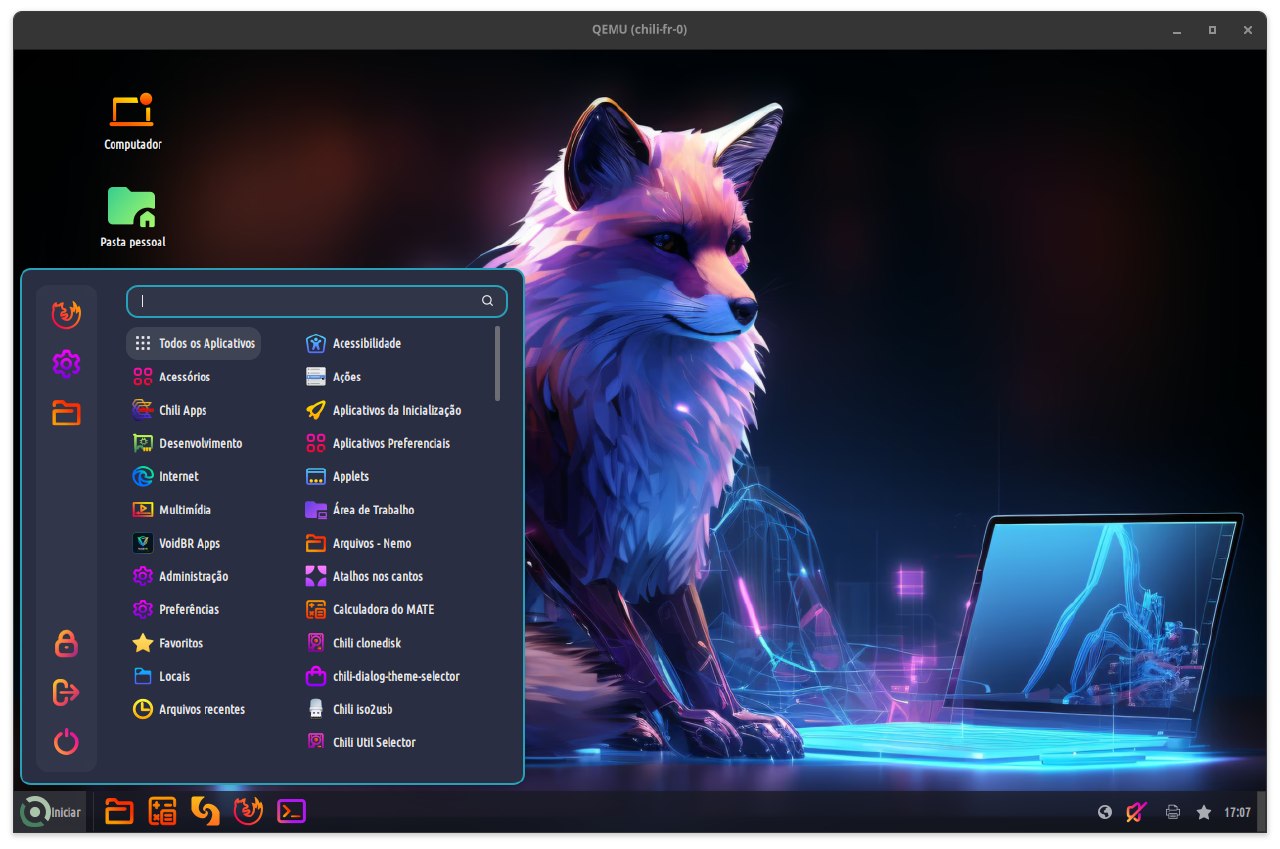The height and width of the screenshot is (849, 1280).
Task: Select the Preferências category
Action: pyautogui.click(x=194, y=609)
